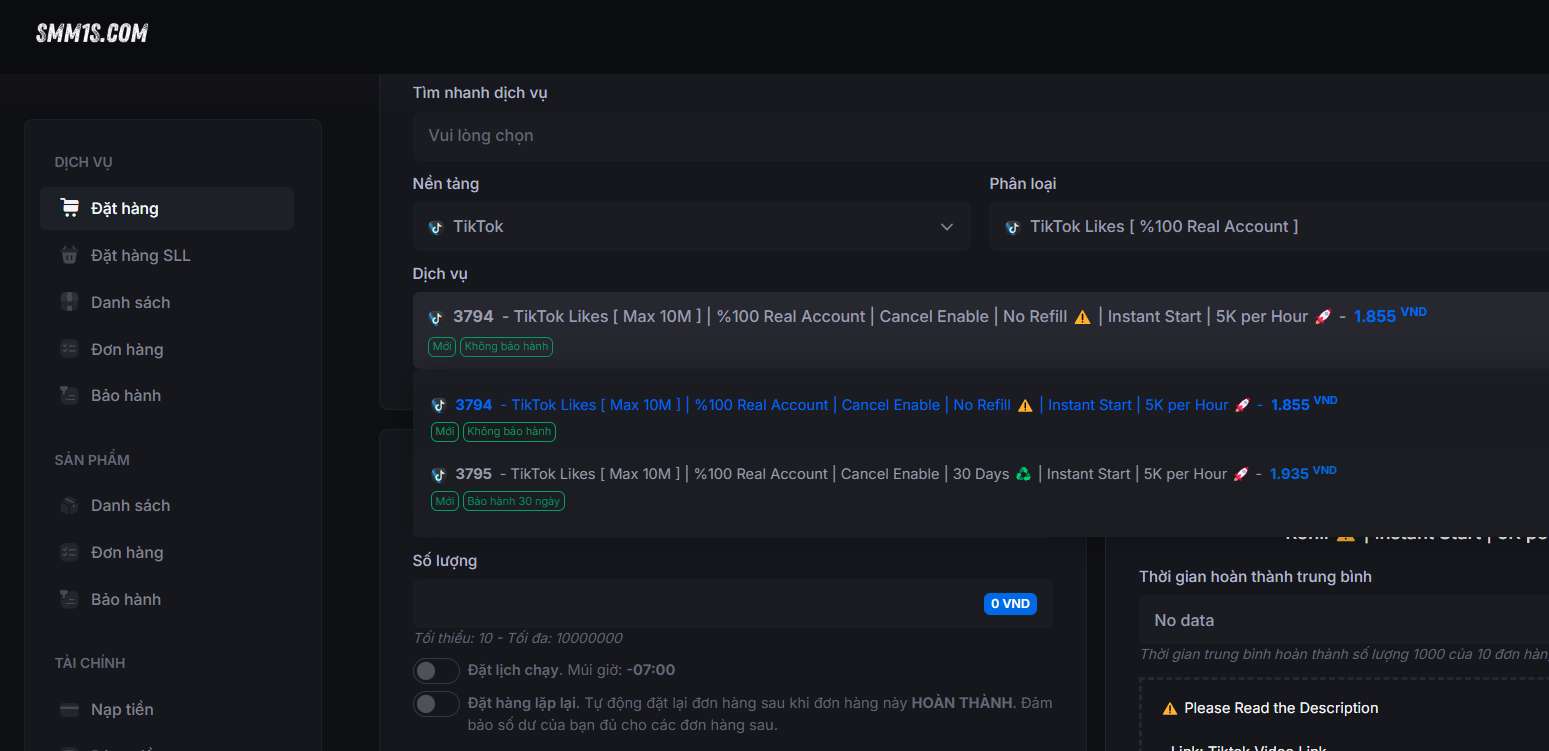The image size is (1549, 751).
Task: Toggle the Đặt hàng lặp lại switch
Action: (436, 704)
